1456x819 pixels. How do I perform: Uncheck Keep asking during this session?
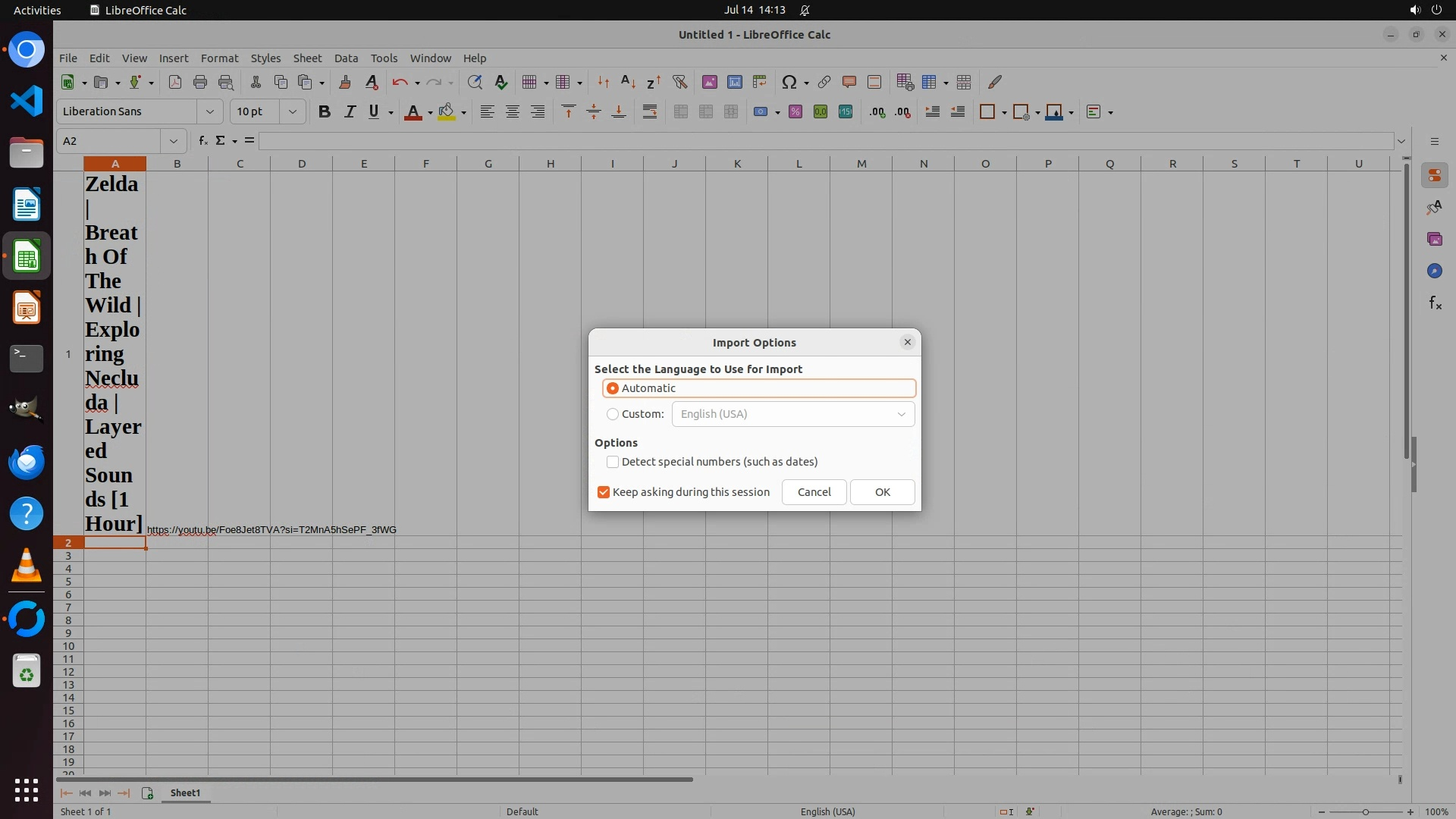point(604,492)
